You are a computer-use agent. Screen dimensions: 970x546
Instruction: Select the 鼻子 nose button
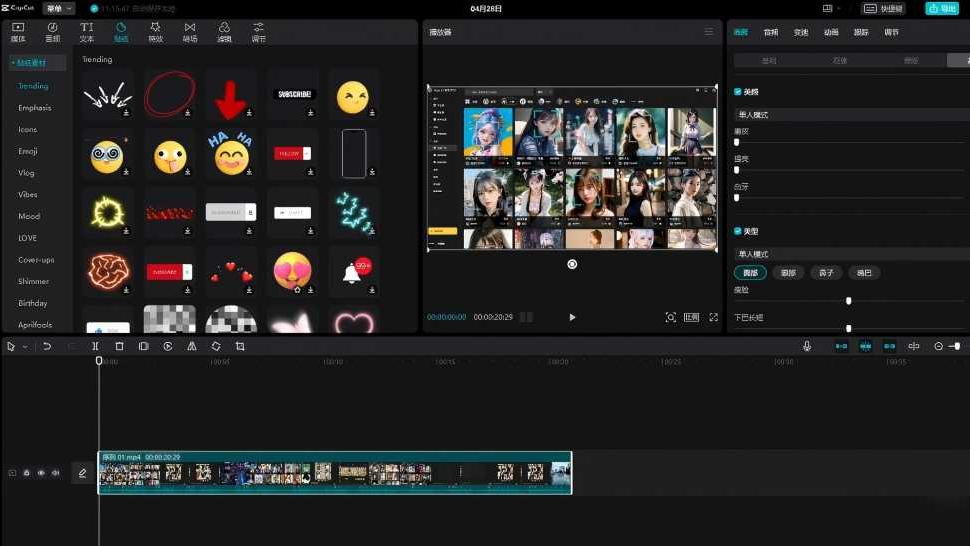click(826, 272)
